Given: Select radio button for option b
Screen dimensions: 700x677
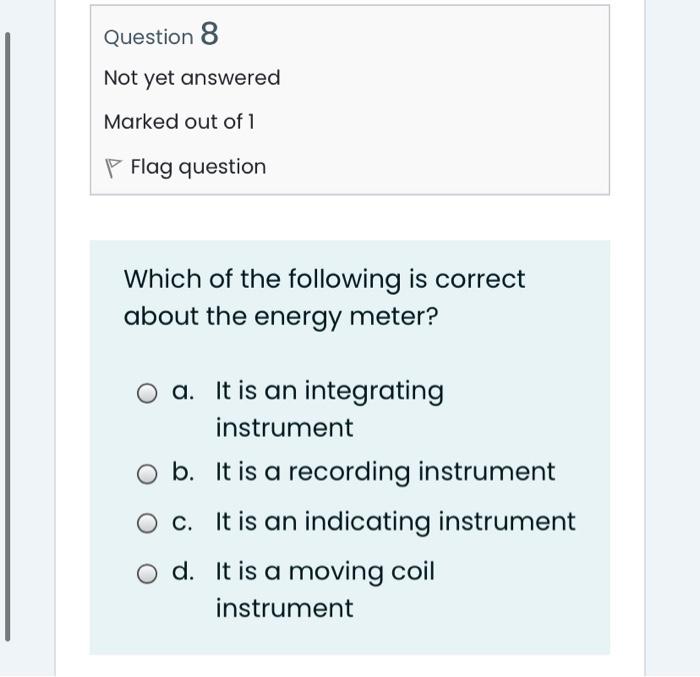Looking at the screenshot, I should 148,474.
